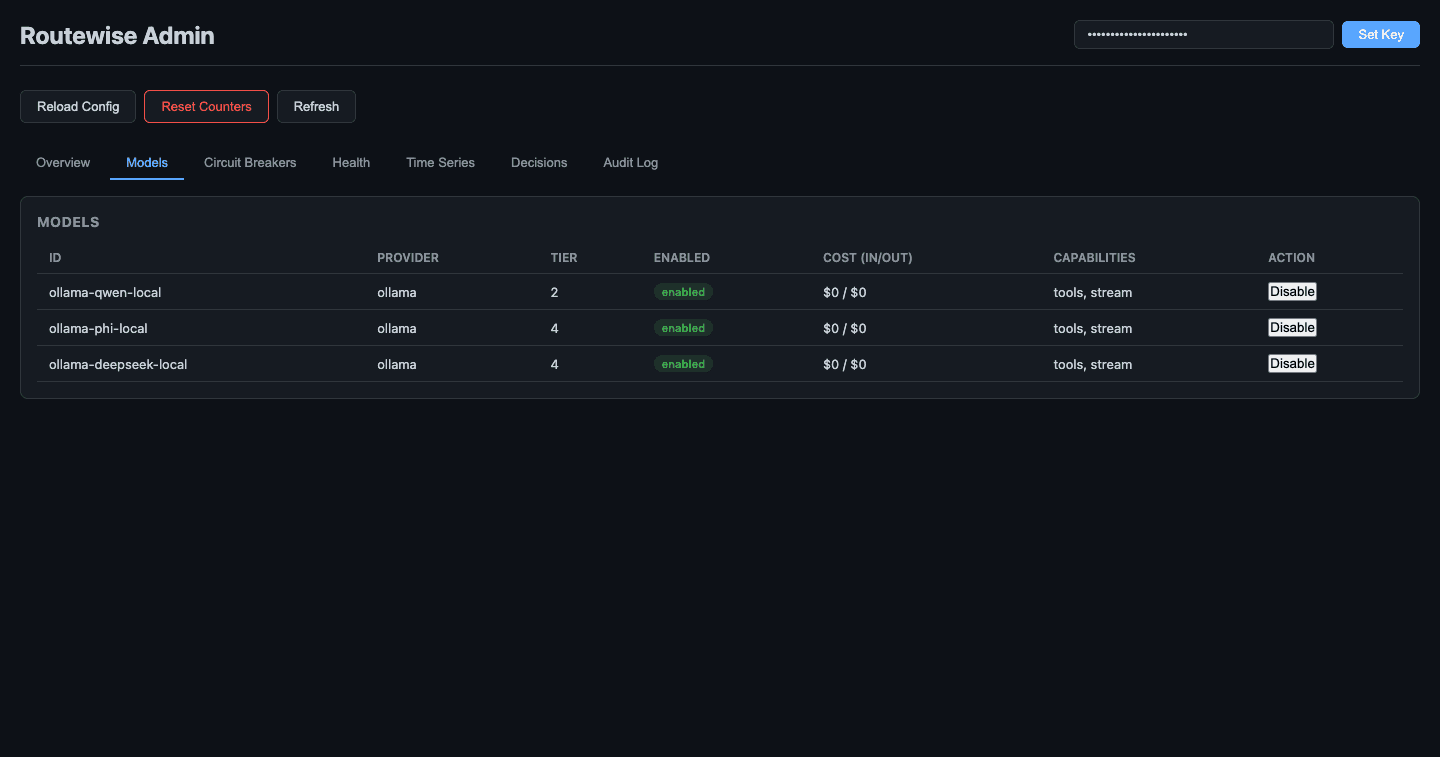Click the ACTION column header
This screenshot has width=1440, height=757.
click(1291, 257)
